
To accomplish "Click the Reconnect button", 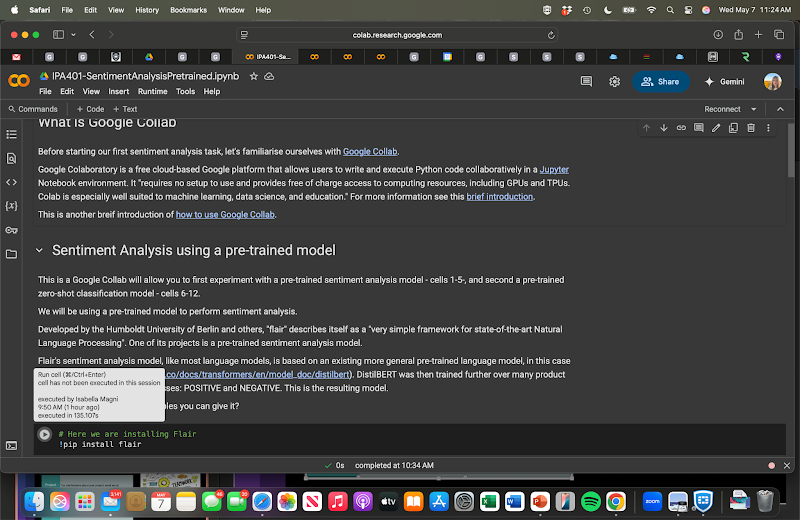I will pyautogui.click(x=722, y=109).
